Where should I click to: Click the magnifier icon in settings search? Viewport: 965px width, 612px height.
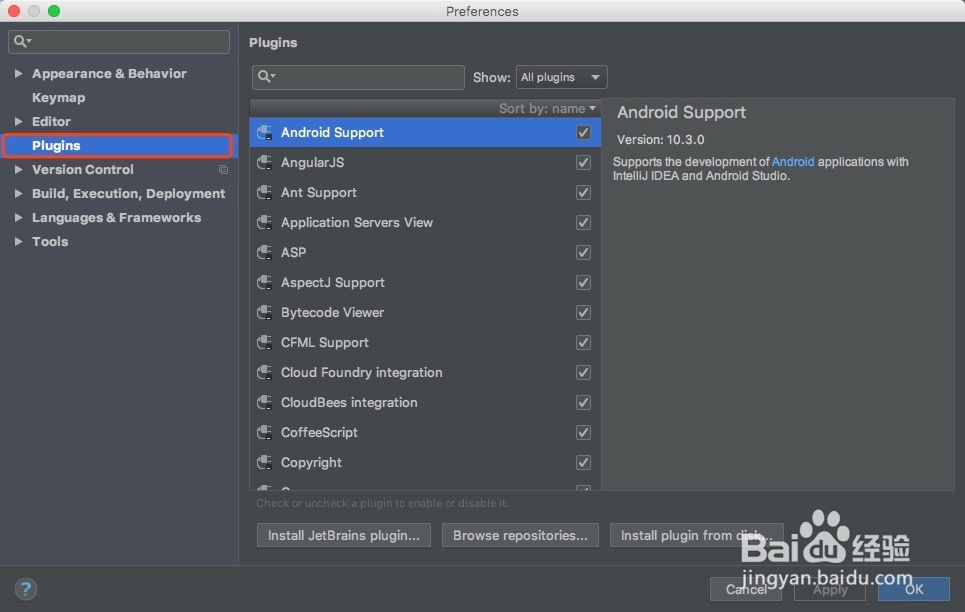point(22,41)
